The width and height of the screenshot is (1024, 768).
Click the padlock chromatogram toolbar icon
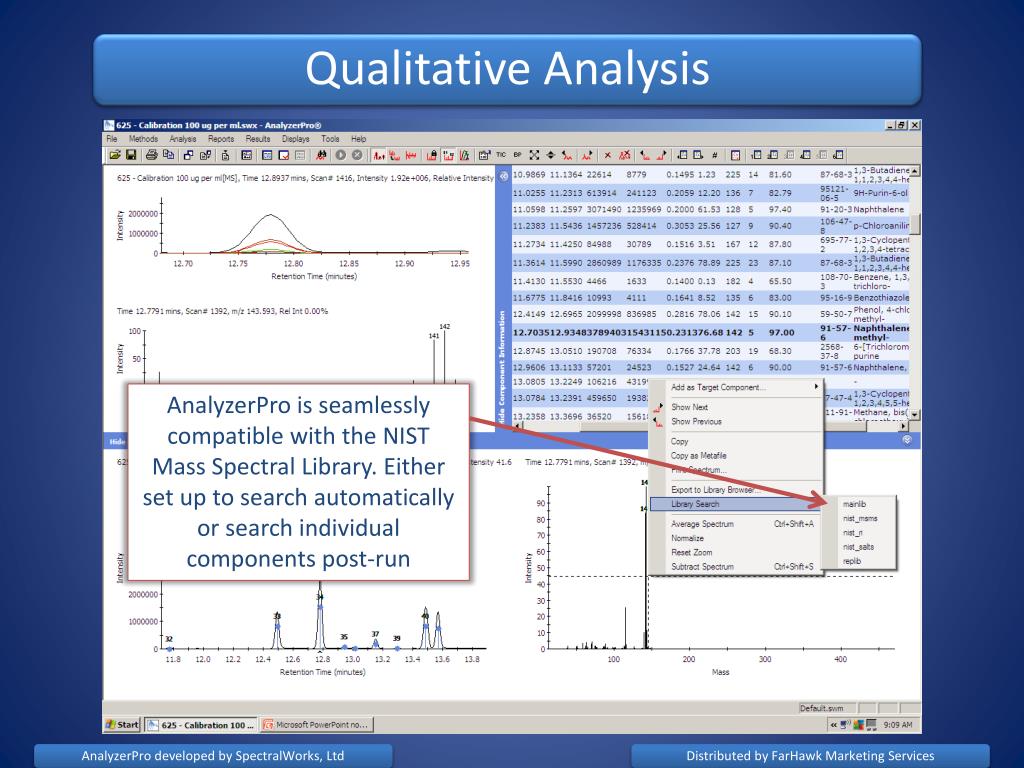[x=432, y=155]
